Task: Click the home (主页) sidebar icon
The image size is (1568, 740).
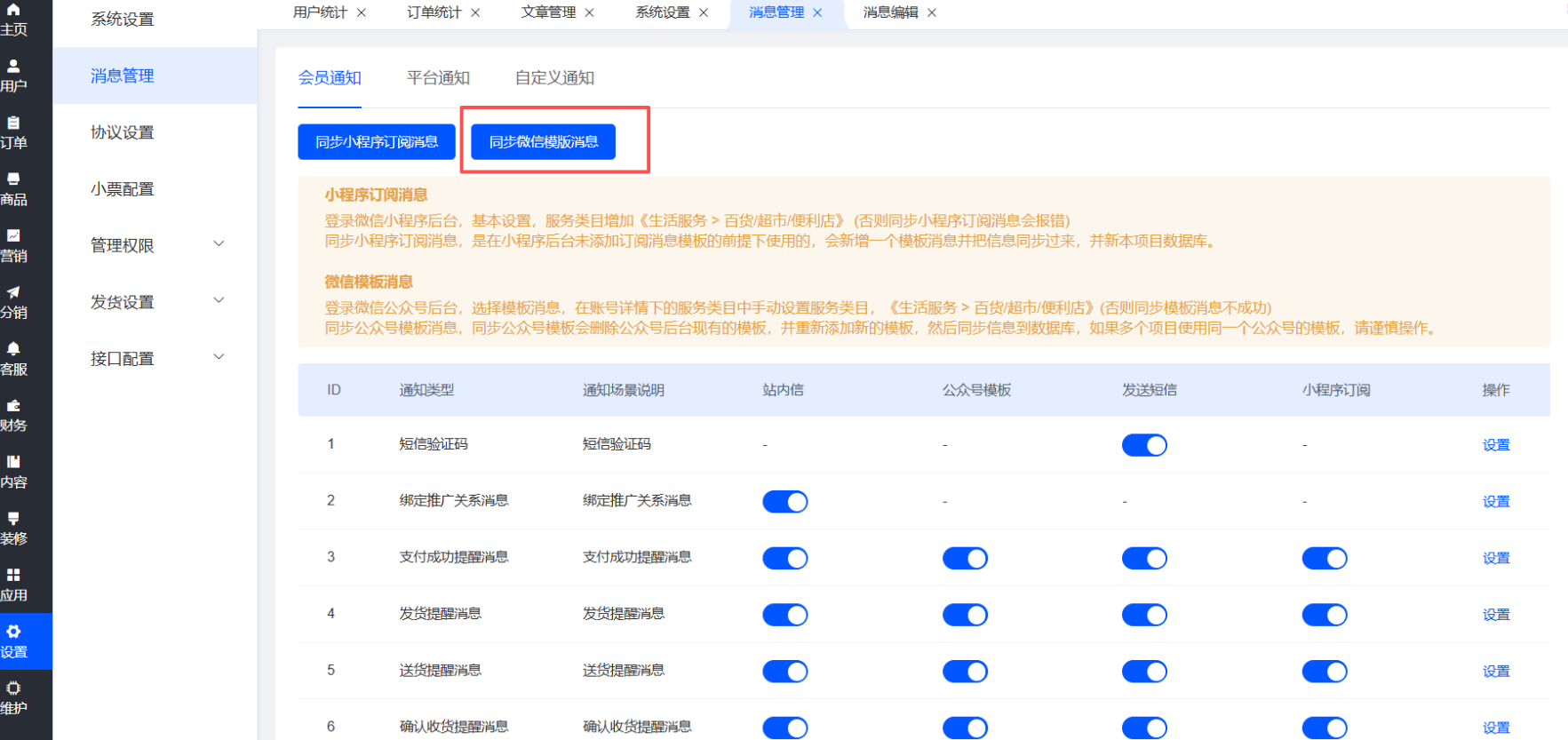Action: coord(13,11)
